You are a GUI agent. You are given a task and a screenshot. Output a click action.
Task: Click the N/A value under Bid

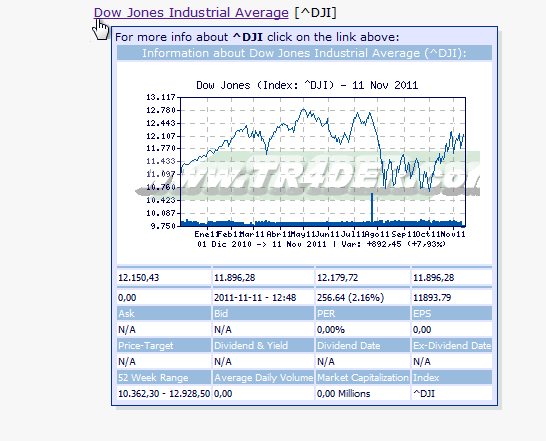pos(263,330)
